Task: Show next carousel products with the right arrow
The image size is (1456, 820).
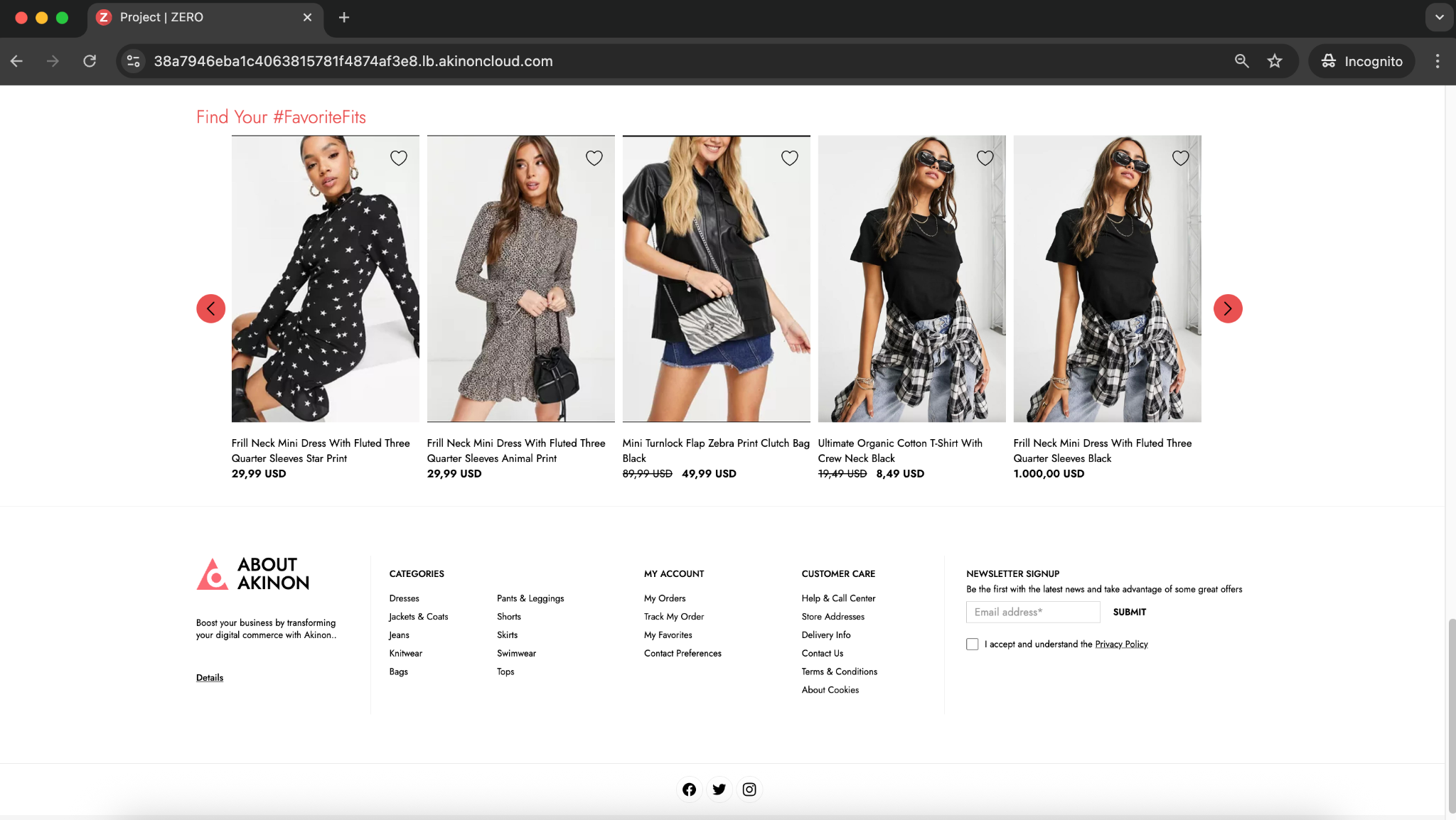Action: [1228, 308]
